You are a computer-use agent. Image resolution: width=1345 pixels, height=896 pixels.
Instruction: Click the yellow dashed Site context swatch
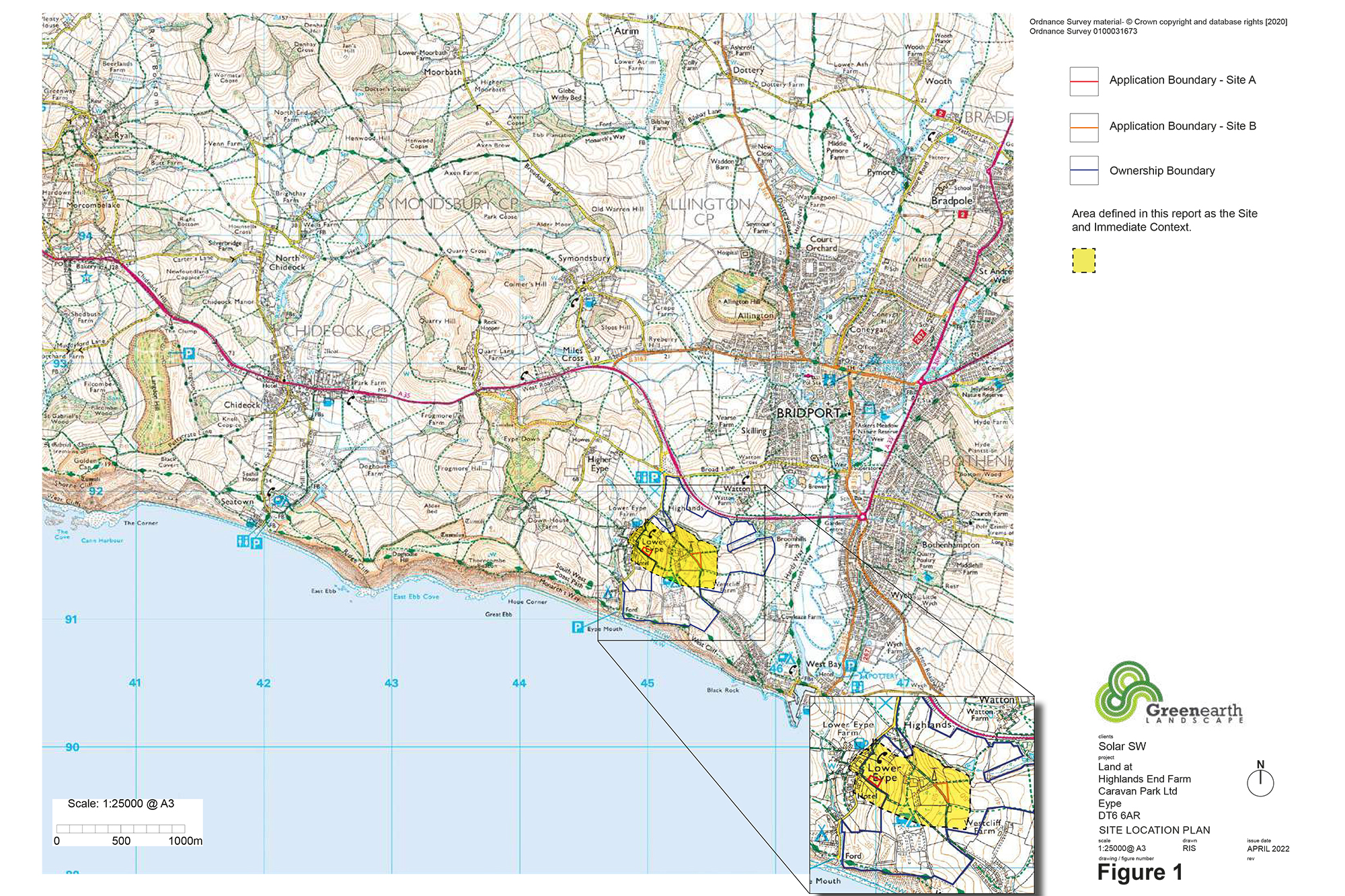1083,260
